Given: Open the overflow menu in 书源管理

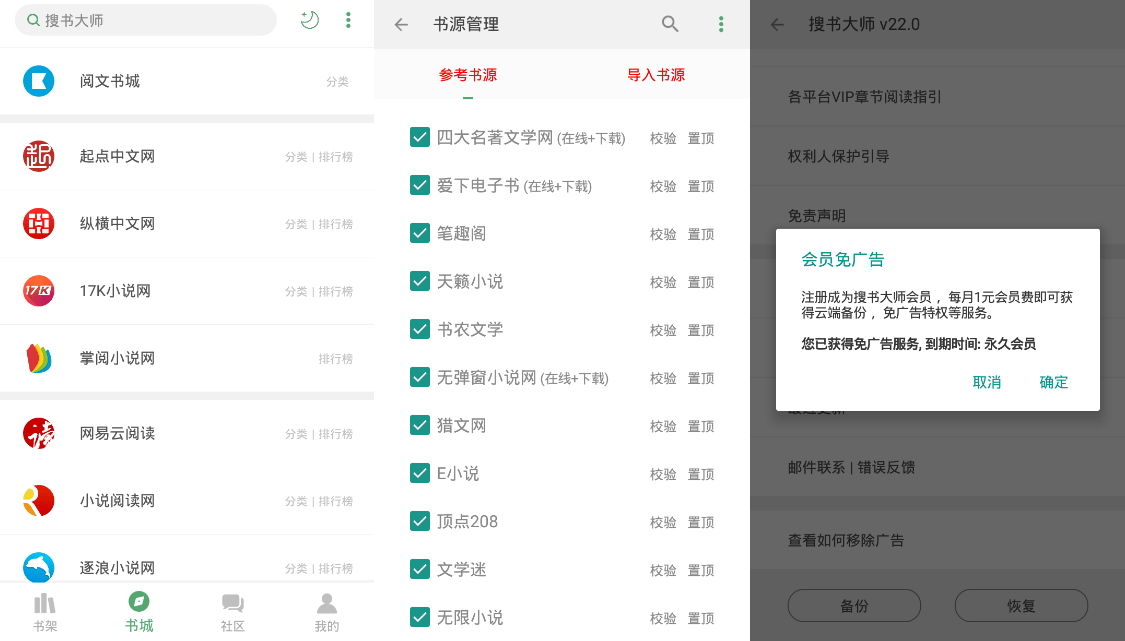Looking at the screenshot, I should pyautogui.click(x=721, y=24).
